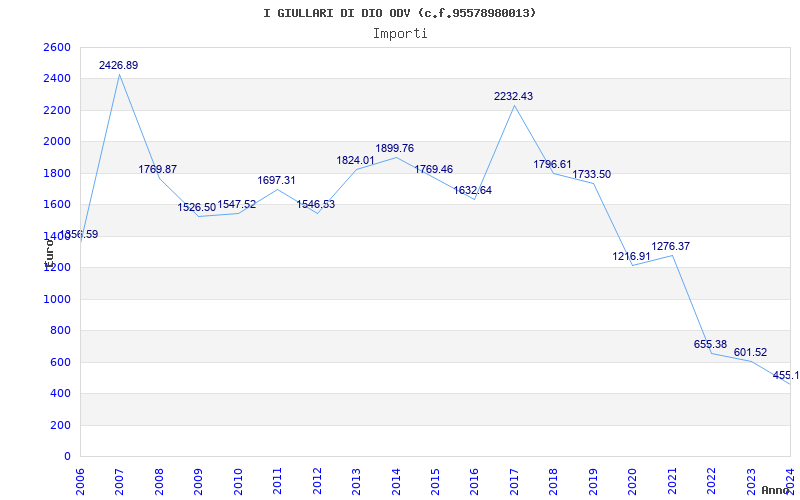Click the 1000 y-axis value

point(57,299)
